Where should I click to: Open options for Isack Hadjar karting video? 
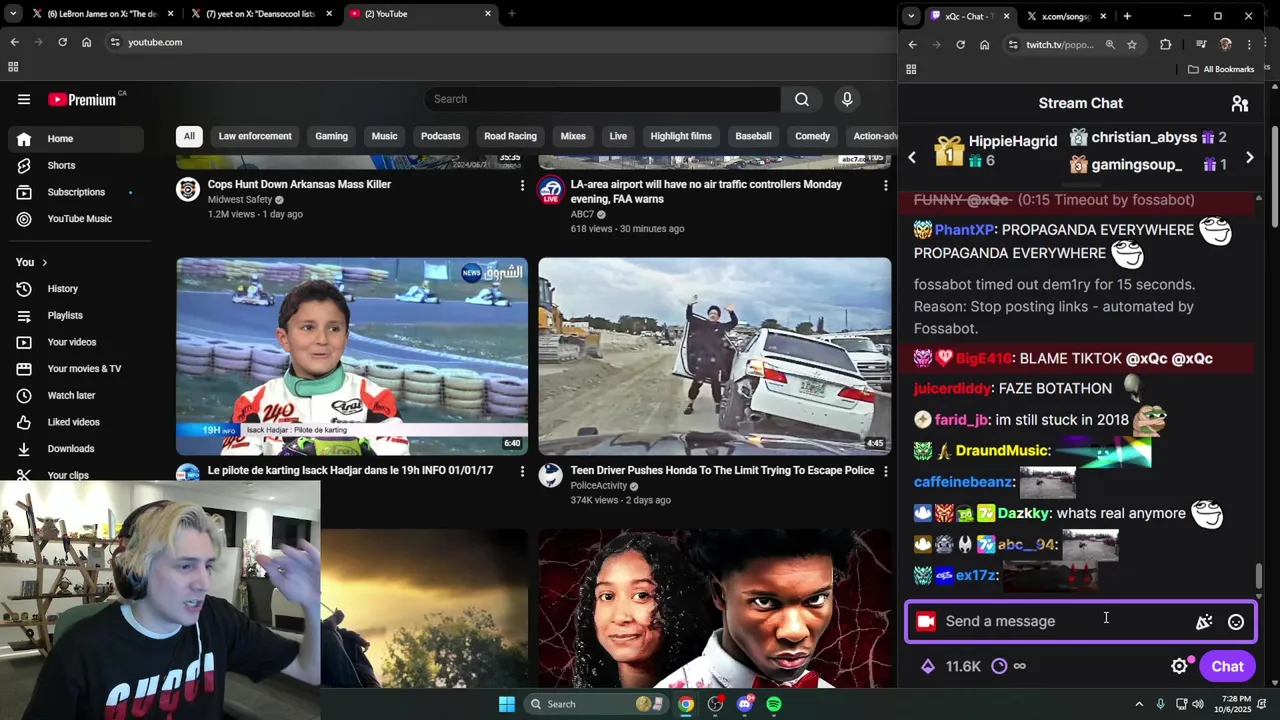coord(522,471)
